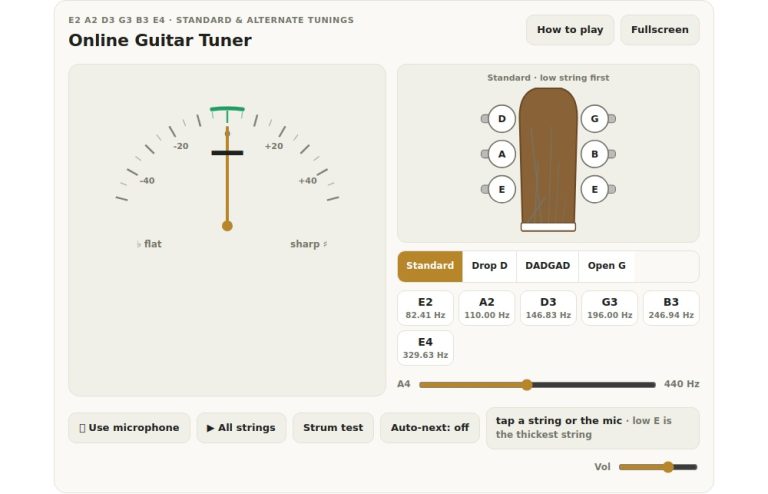This screenshot has height=494, width=768.
Task: Play the D3 146.83 Hz string
Action: [x=548, y=308]
